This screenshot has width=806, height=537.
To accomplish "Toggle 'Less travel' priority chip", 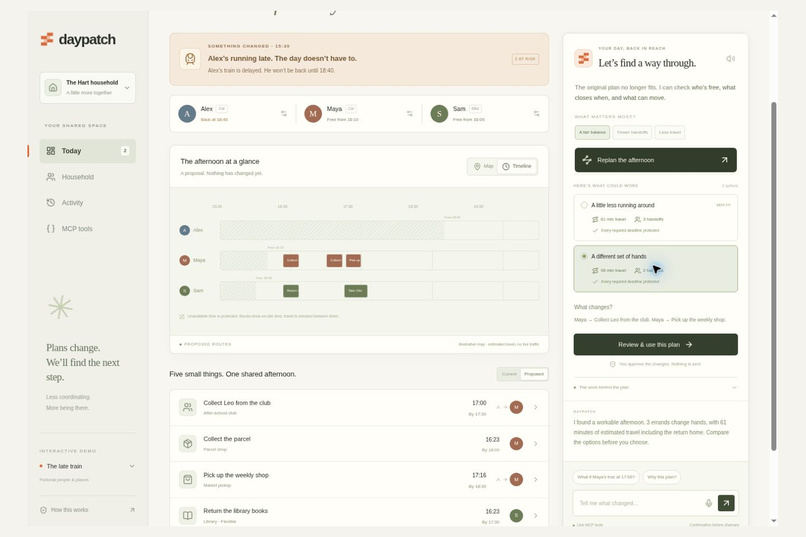I will tap(670, 133).
